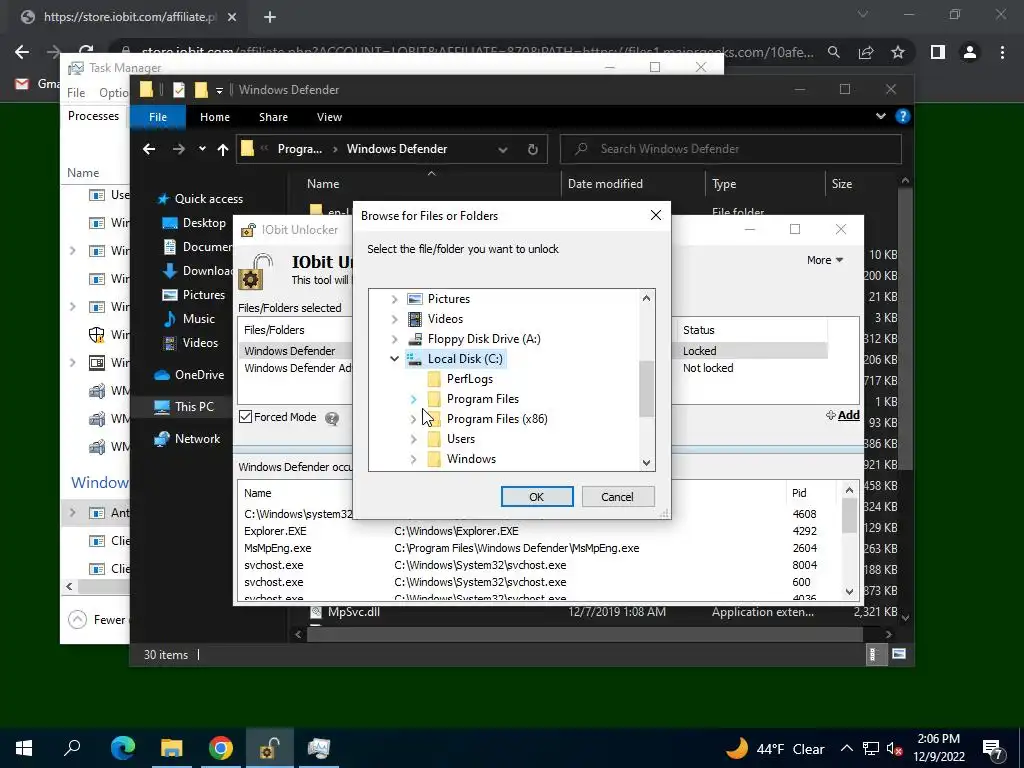Click OK in Browse for Files dialog

537,496
